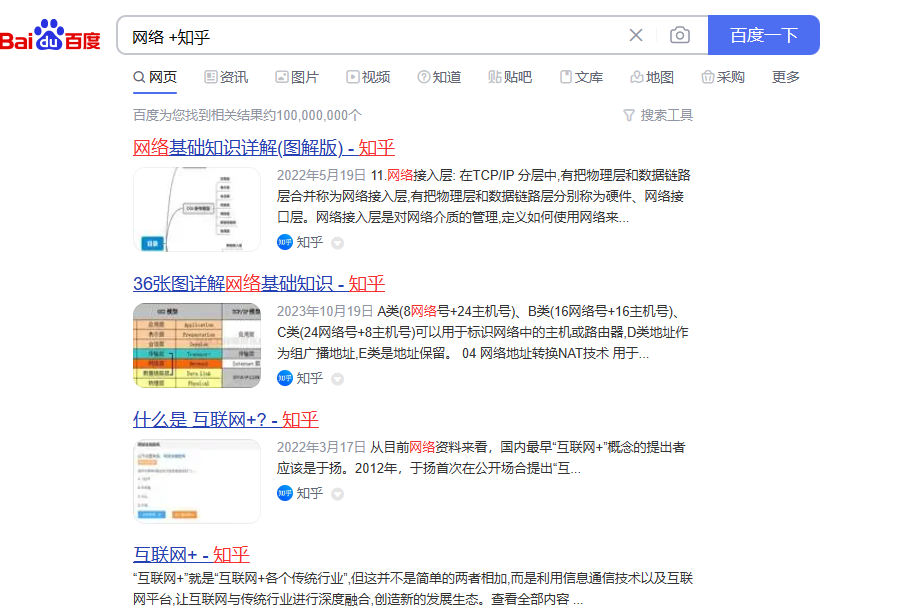The image size is (909, 614).
Task: Expand the dropdown arrow under first result
Action: coord(337,243)
